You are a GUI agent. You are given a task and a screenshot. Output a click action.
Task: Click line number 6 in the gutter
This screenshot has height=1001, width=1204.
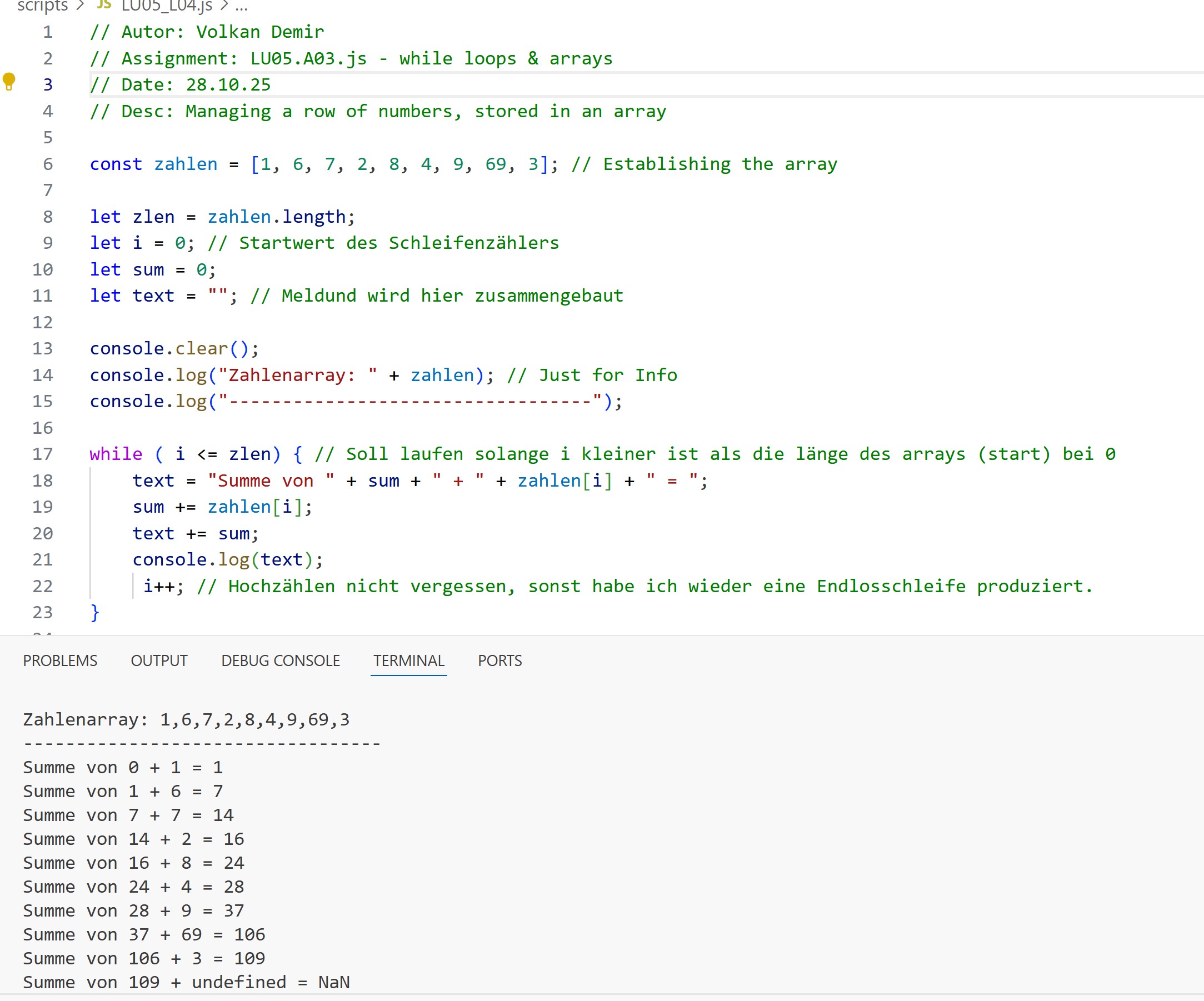(x=48, y=164)
